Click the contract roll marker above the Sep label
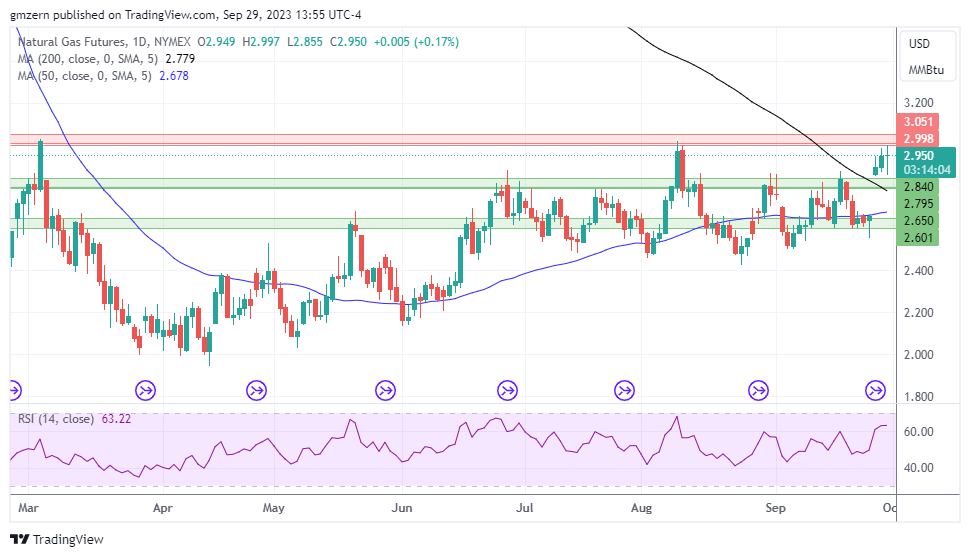Viewport: 970px width, 557px height. pos(758,391)
